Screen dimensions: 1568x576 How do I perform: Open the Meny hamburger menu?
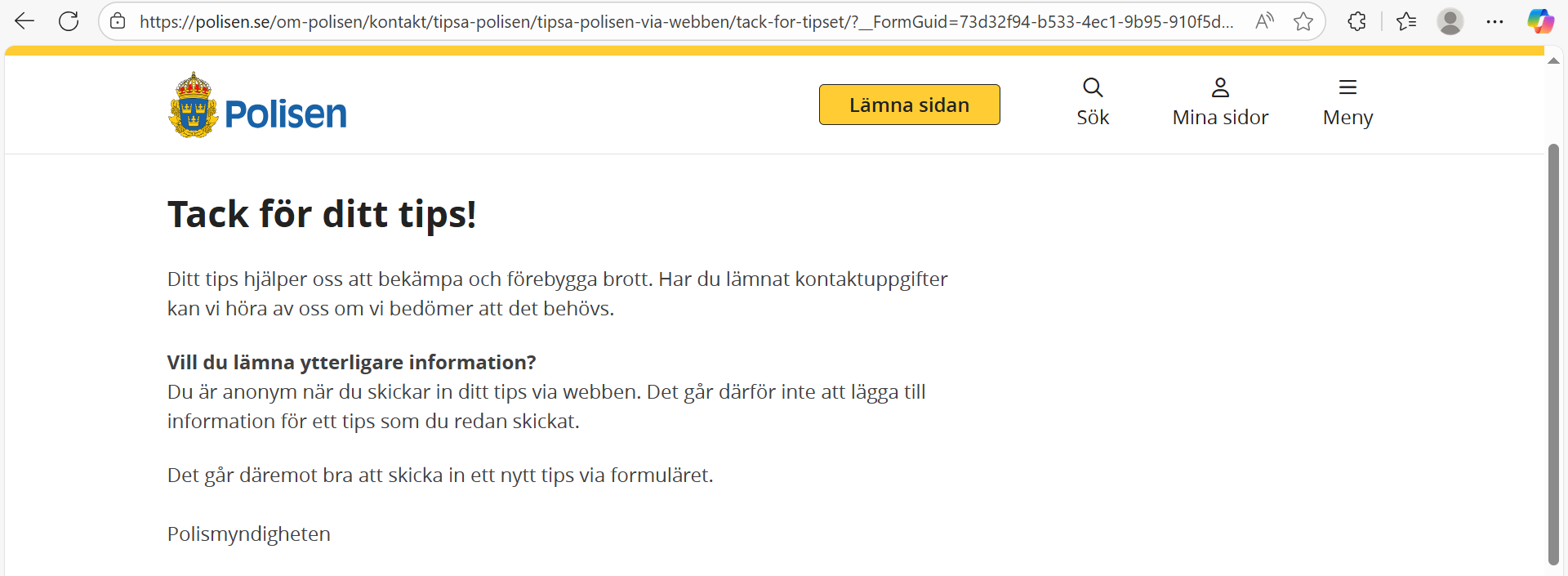pos(1347,103)
